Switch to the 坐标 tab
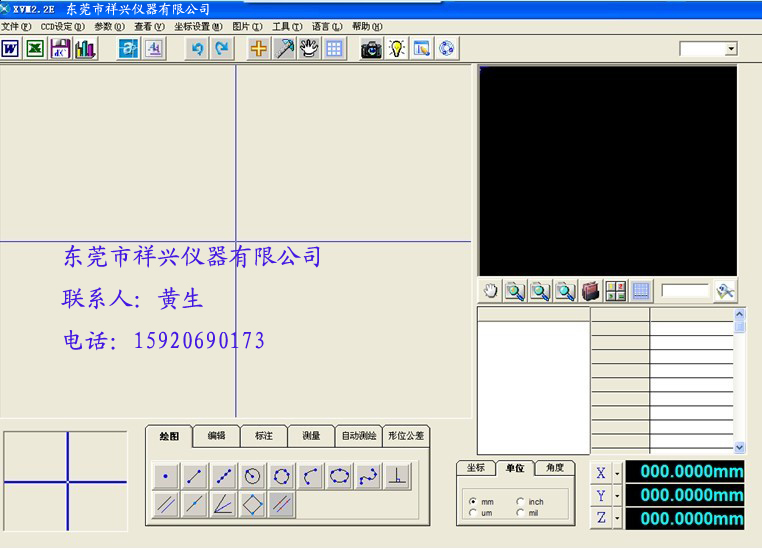762x551 pixels. pos(476,467)
